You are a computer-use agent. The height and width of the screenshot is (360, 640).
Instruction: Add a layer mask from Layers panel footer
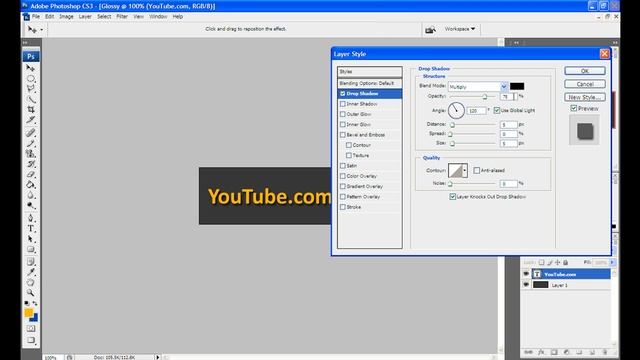(554, 352)
